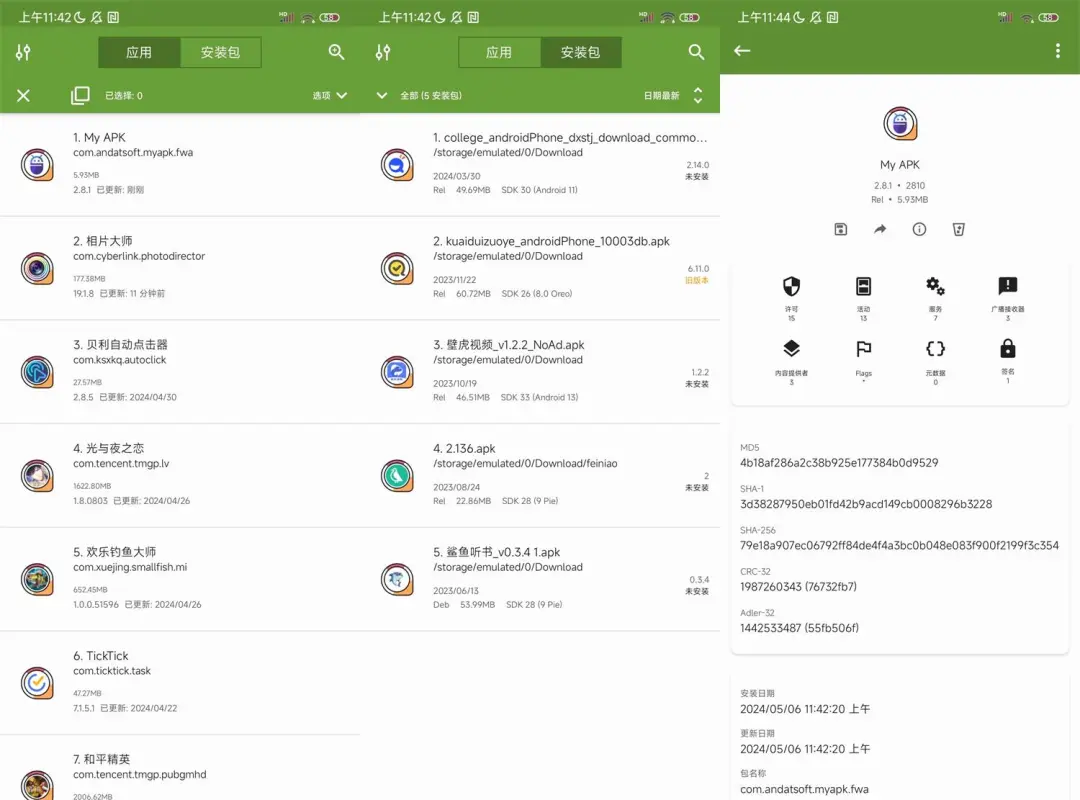Click the save APK floppy disk icon

(x=840, y=229)
